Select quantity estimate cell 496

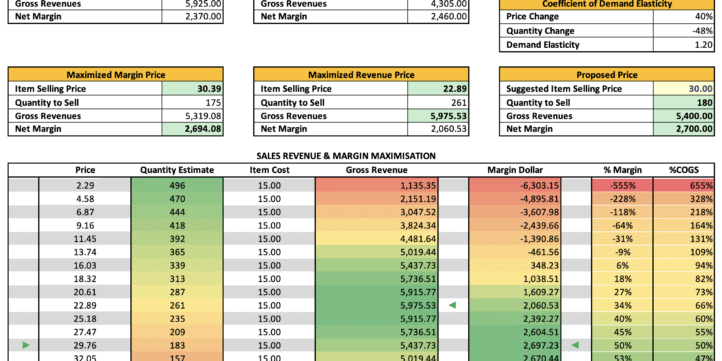pyautogui.click(x=177, y=186)
